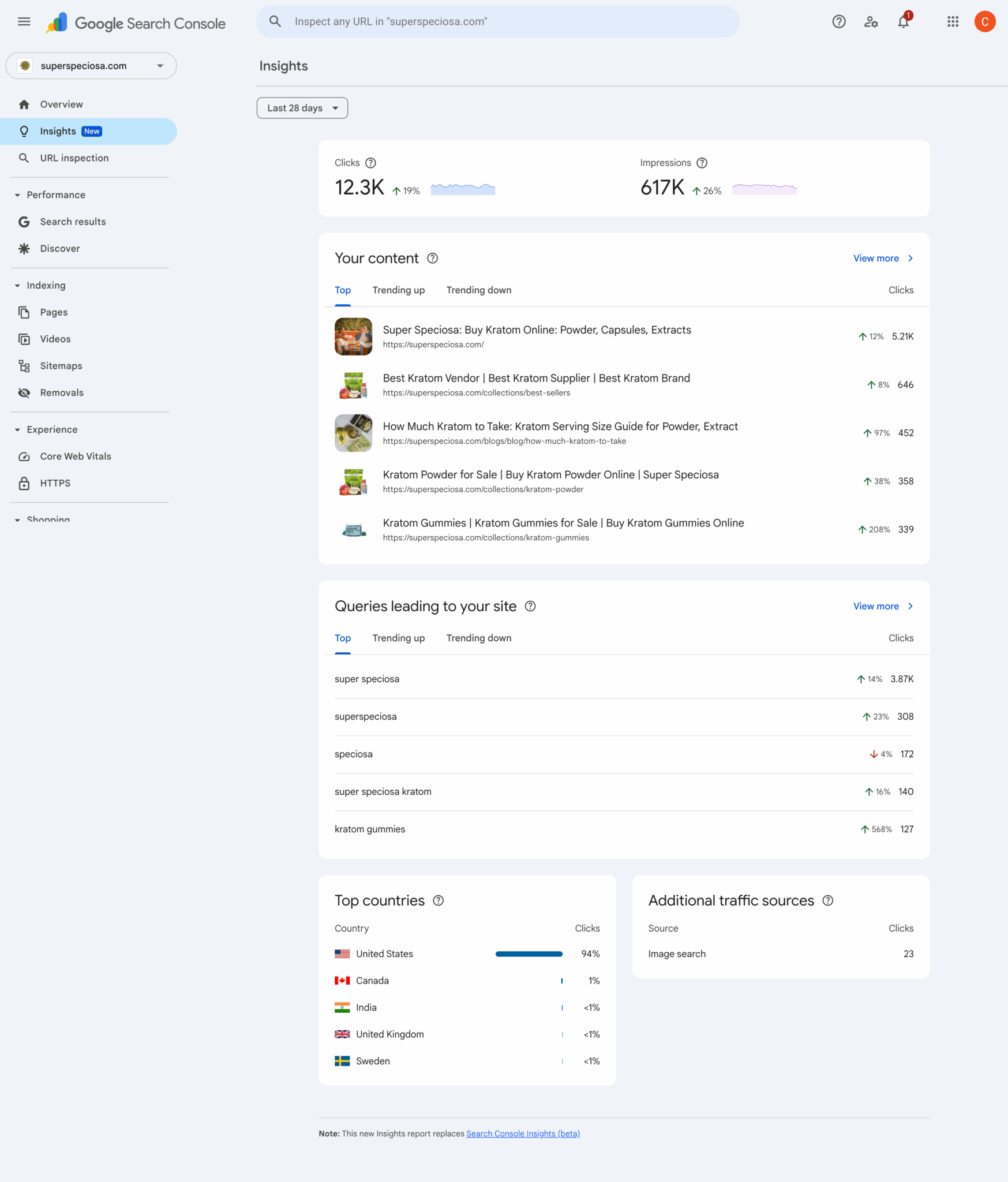Click the search magnifier icon in URL bar

coord(275,22)
